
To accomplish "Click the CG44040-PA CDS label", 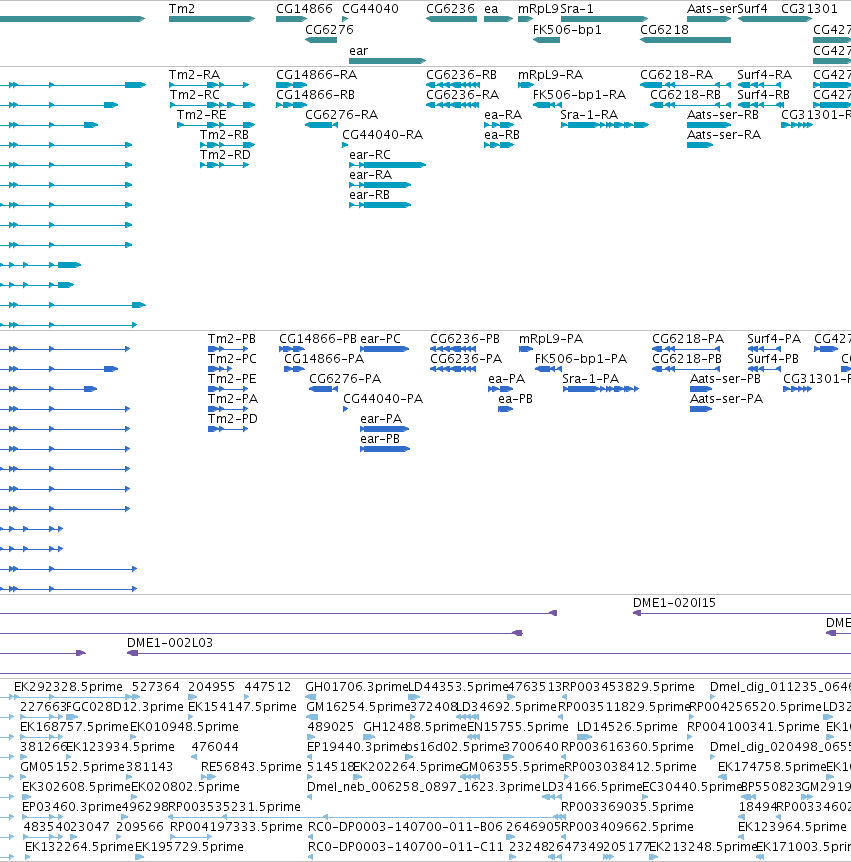I will pyautogui.click(x=383, y=399).
